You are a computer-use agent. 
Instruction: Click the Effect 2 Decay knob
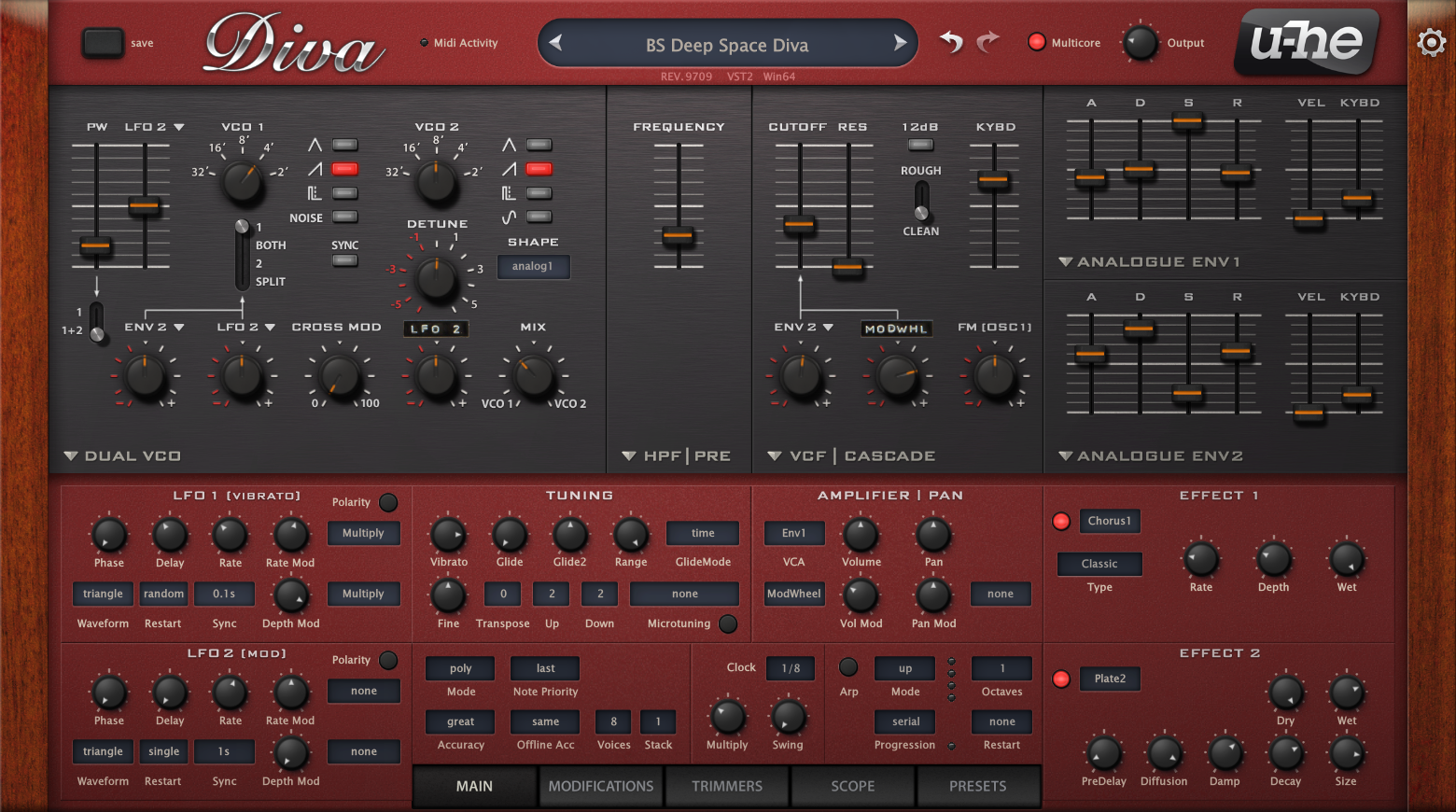tap(1285, 753)
